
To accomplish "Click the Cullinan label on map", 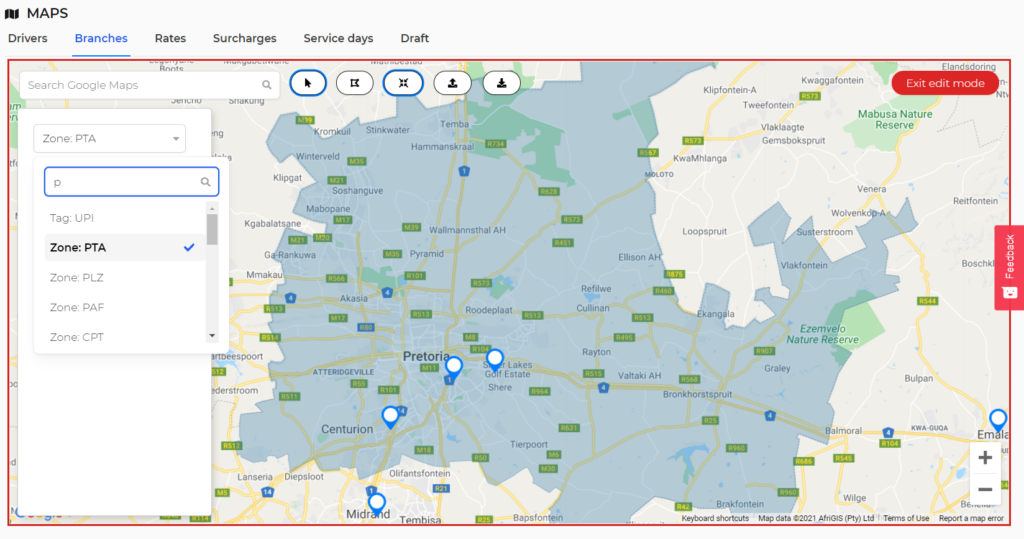I will click(x=592, y=308).
